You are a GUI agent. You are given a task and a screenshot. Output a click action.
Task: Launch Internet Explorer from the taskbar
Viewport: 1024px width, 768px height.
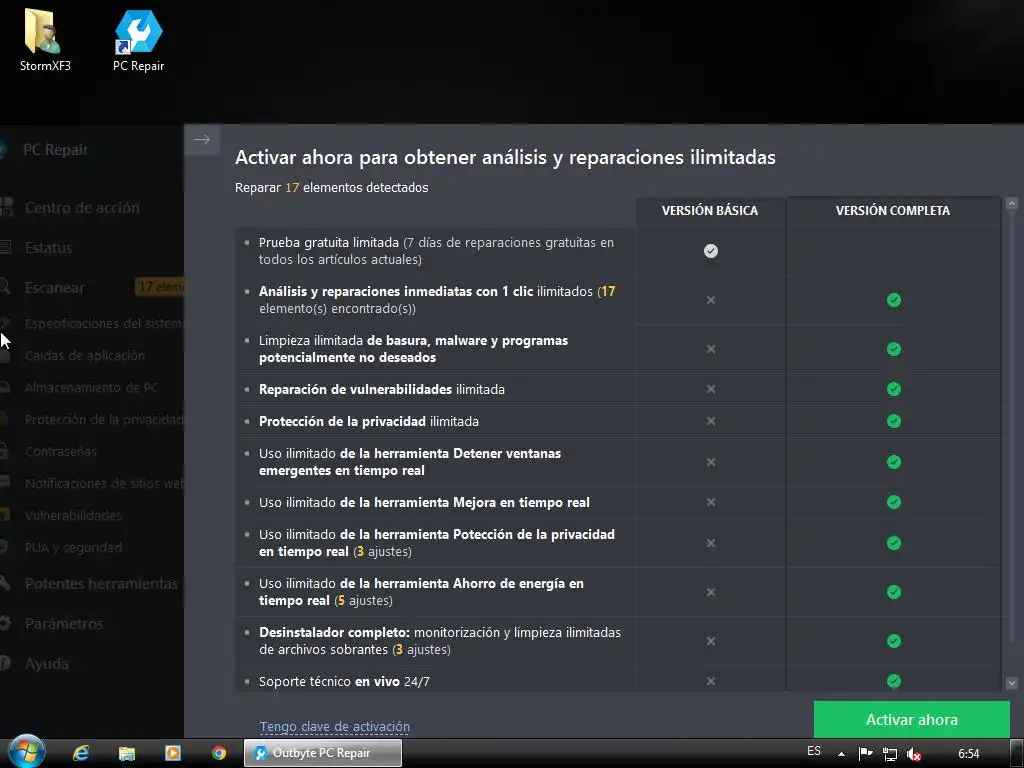[x=81, y=753]
